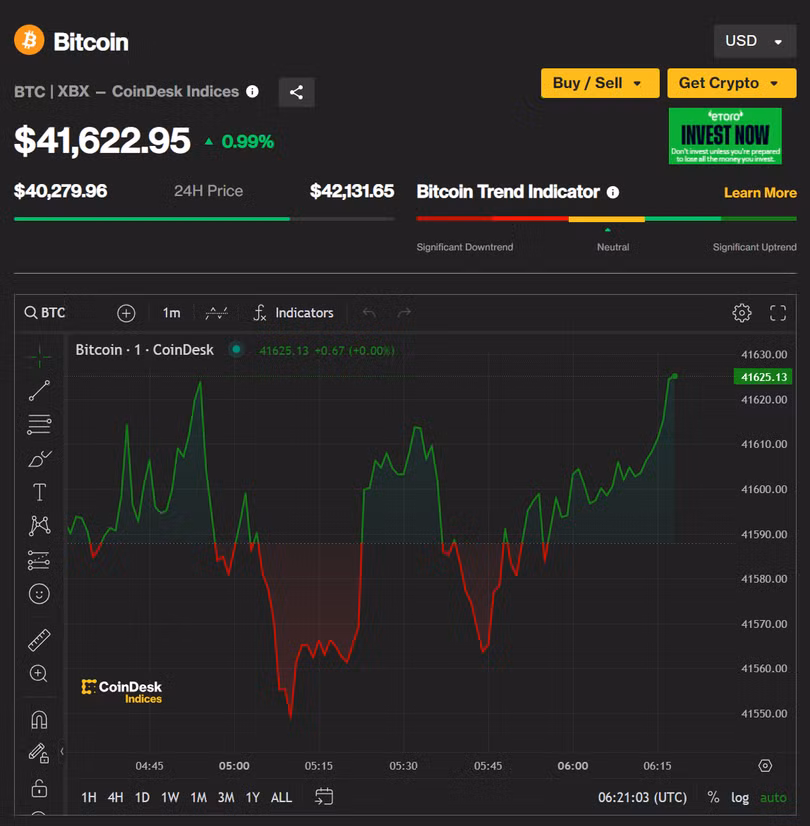Enter fullscreen chart mode

click(x=778, y=313)
